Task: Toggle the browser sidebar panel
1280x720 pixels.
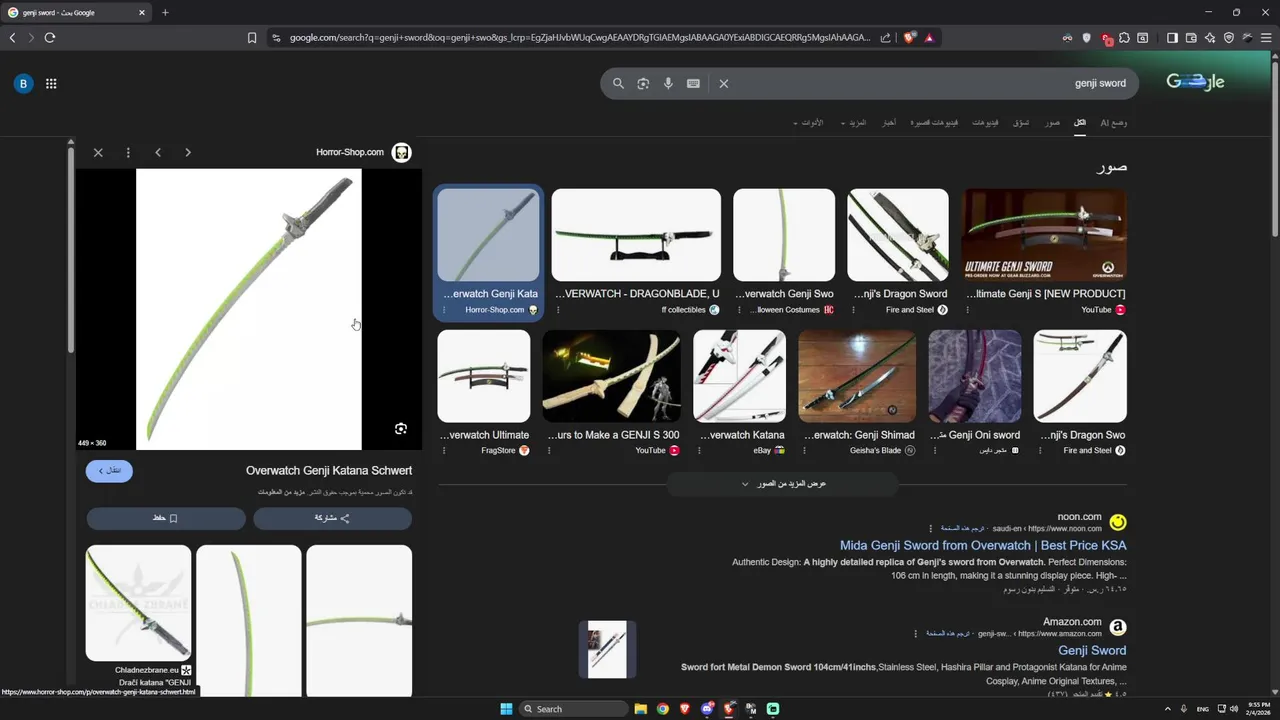Action: pos(1172,38)
